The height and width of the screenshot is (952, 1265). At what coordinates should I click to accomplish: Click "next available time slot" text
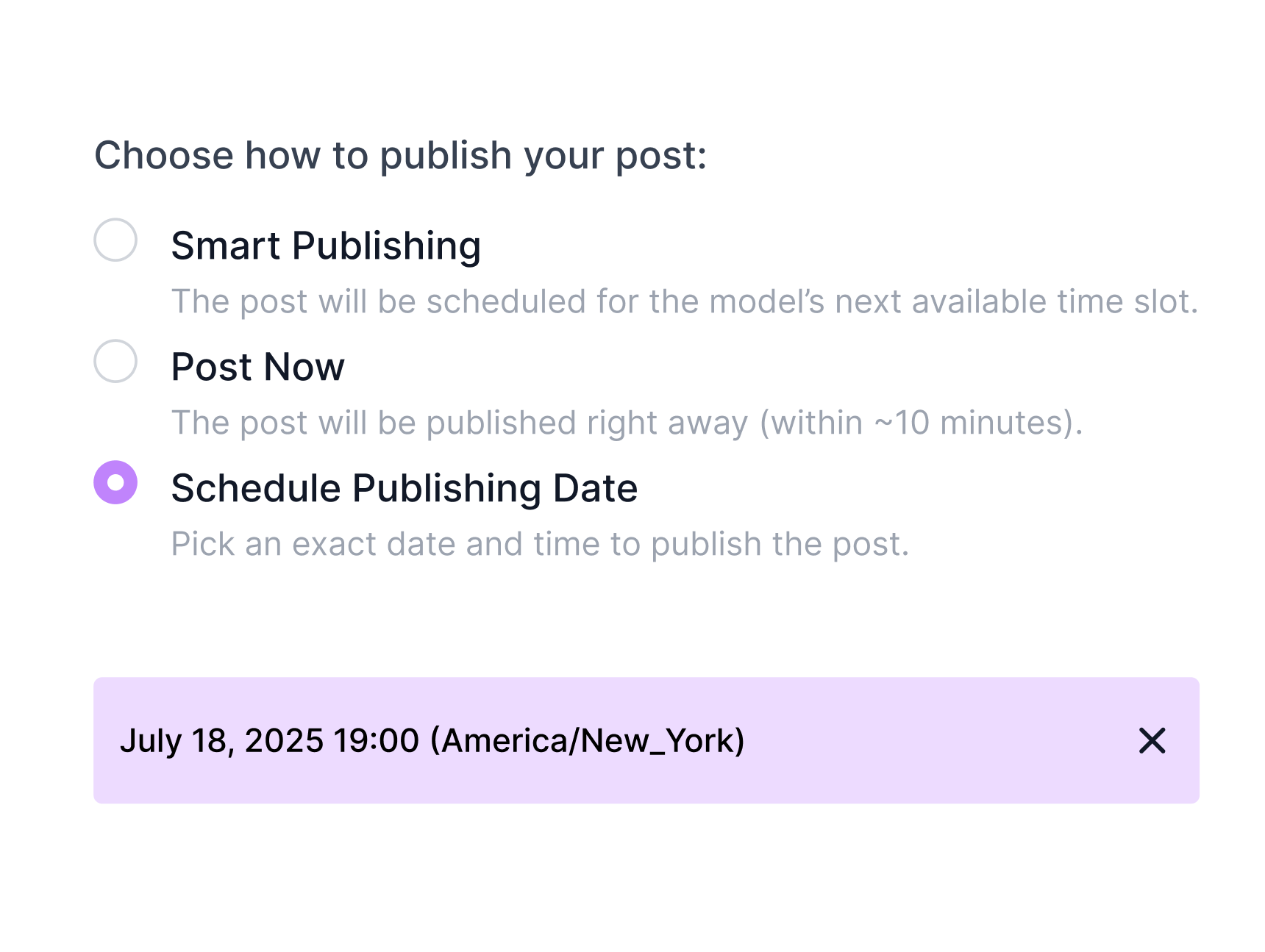[x=1015, y=301]
